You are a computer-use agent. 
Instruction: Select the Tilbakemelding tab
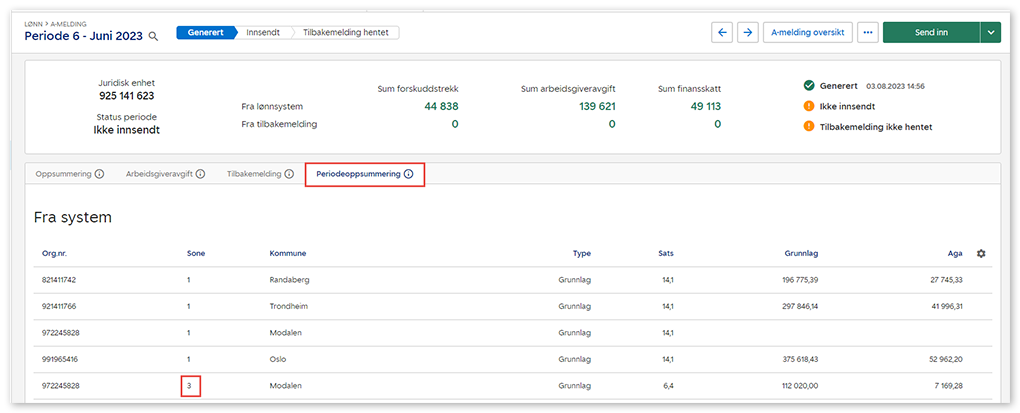(x=254, y=174)
